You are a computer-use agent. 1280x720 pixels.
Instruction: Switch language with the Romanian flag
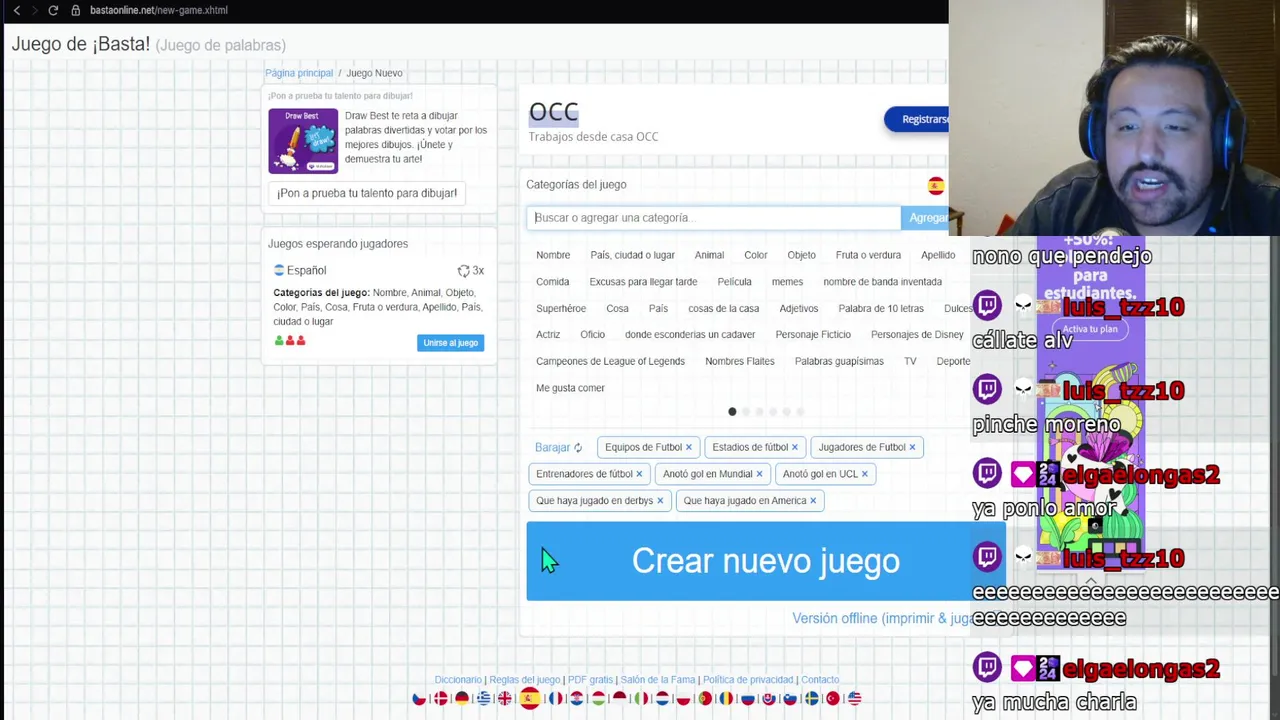[726, 699]
